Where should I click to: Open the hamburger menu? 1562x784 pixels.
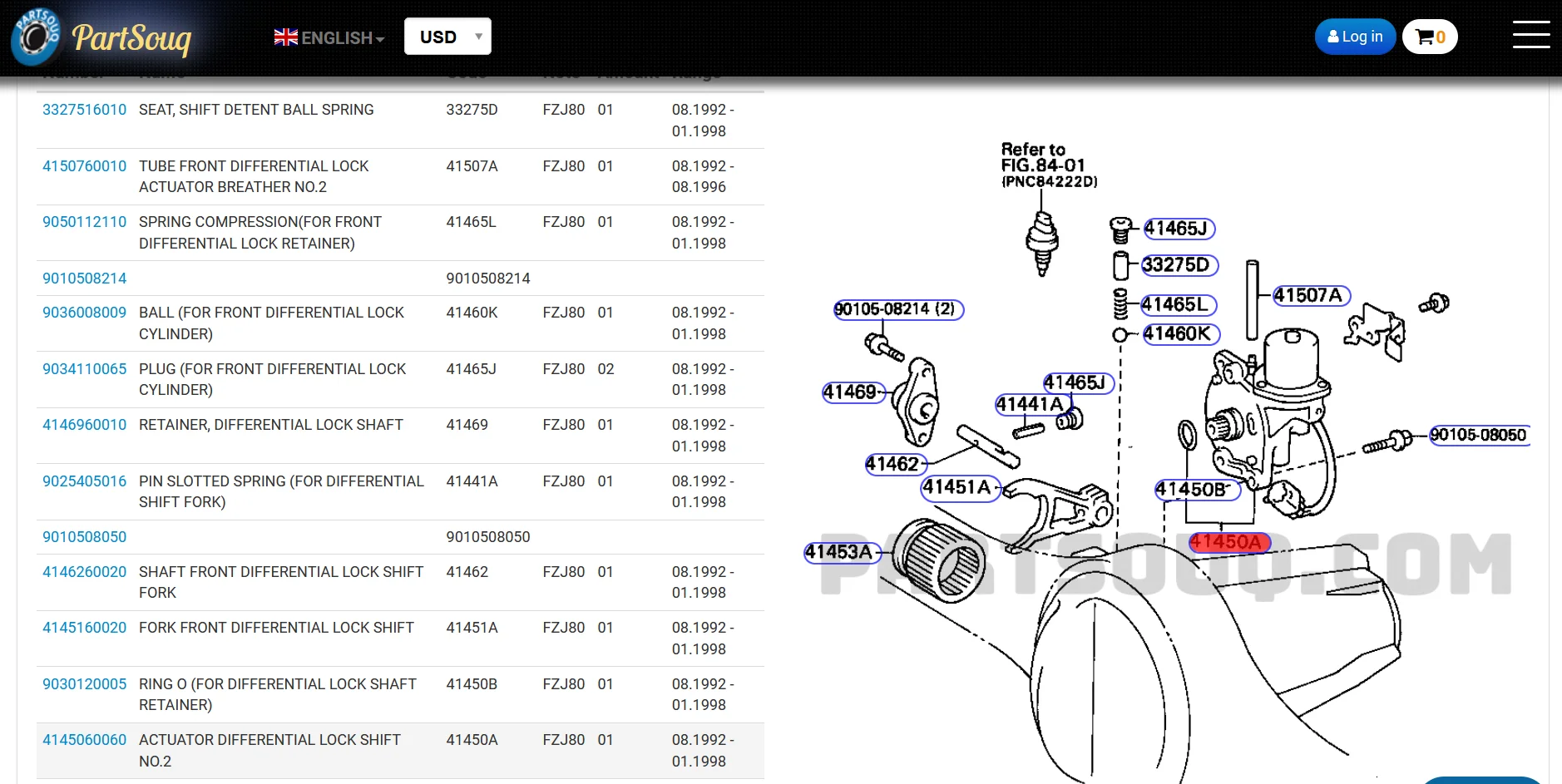tap(1530, 35)
